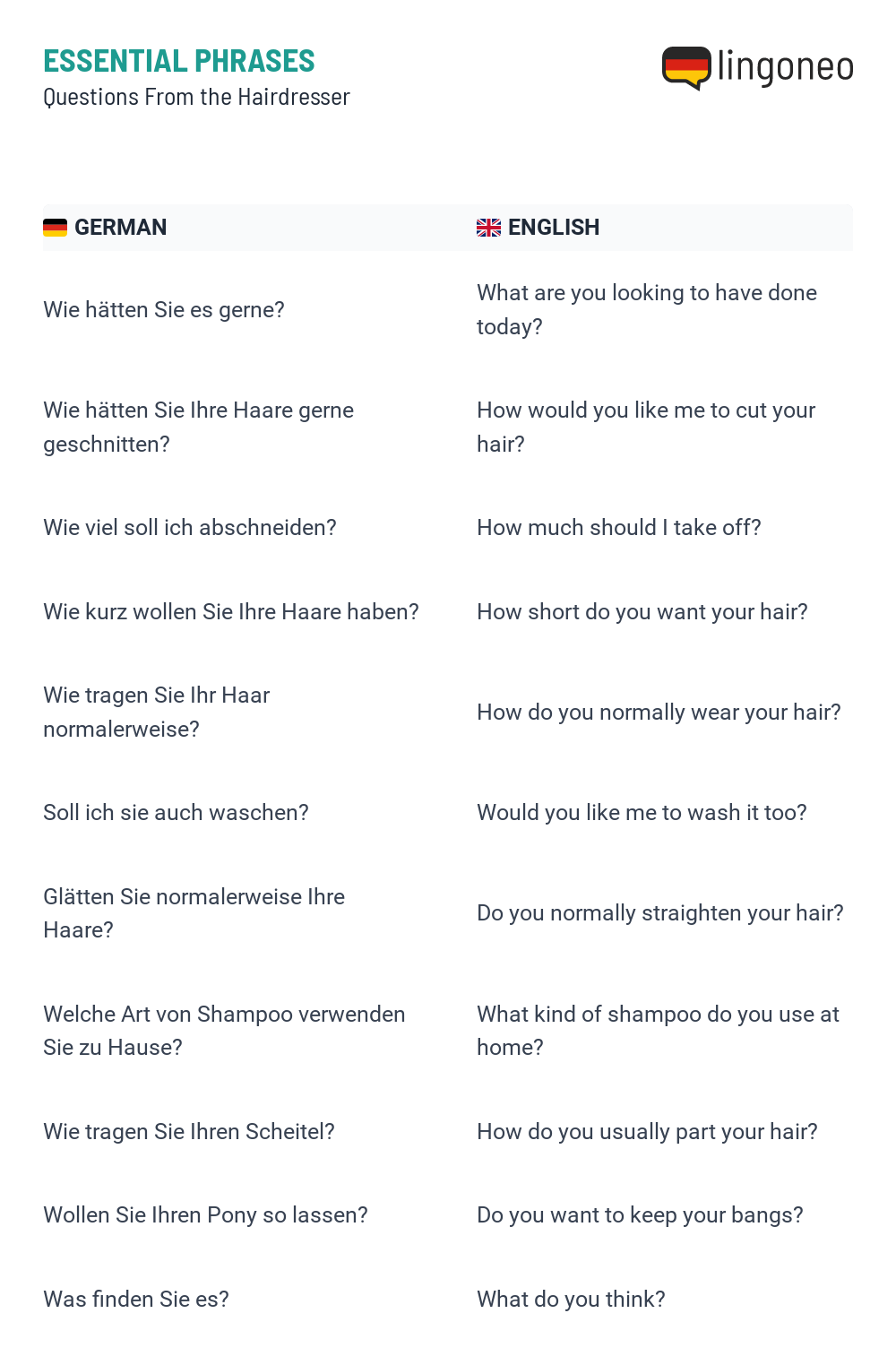Select the phrase Wie viel soll ich abschneiden?

click(190, 528)
